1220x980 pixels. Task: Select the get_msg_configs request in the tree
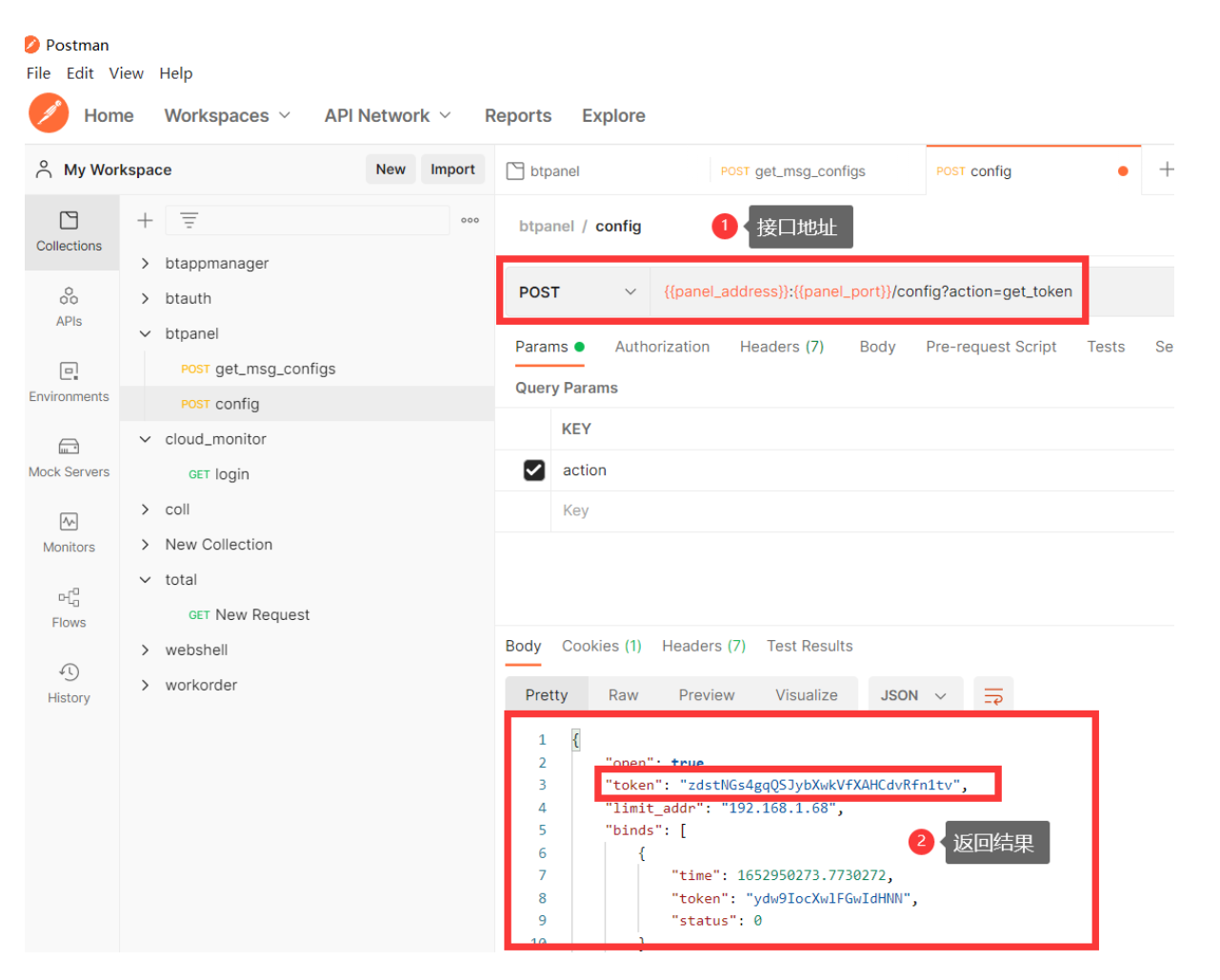click(274, 369)
